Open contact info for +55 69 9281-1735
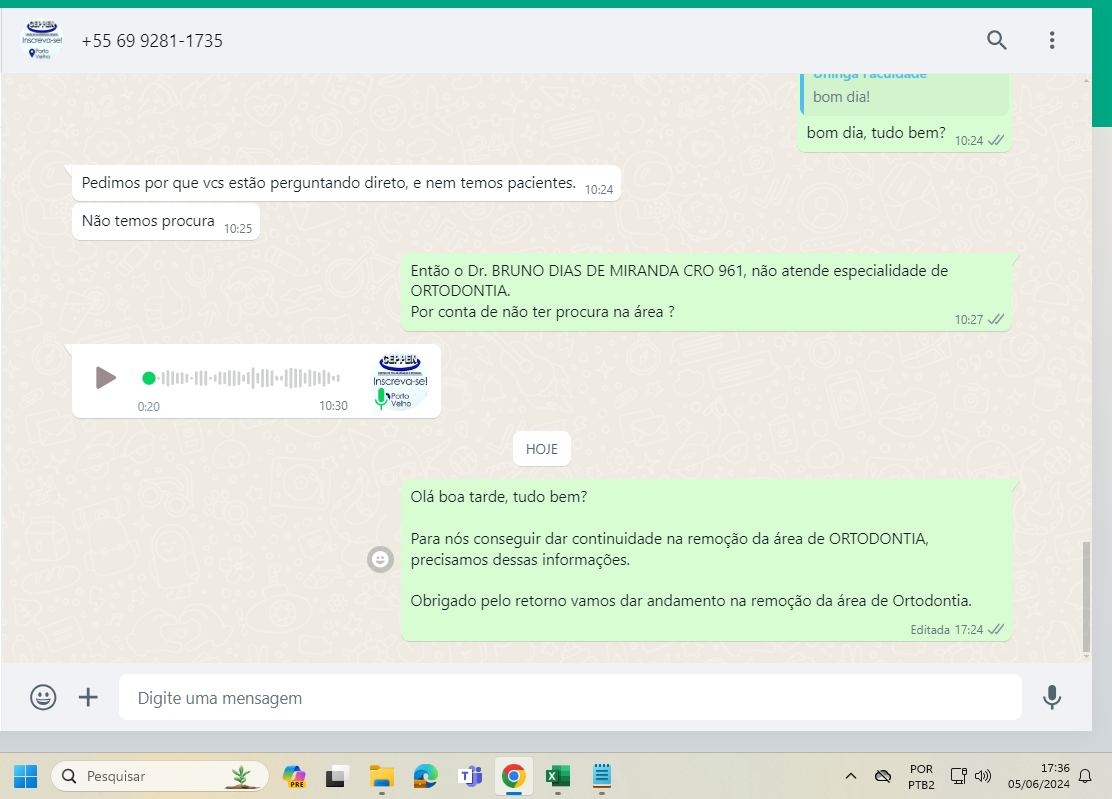Viewport: 1112px width, 799px height. (152, 41)
